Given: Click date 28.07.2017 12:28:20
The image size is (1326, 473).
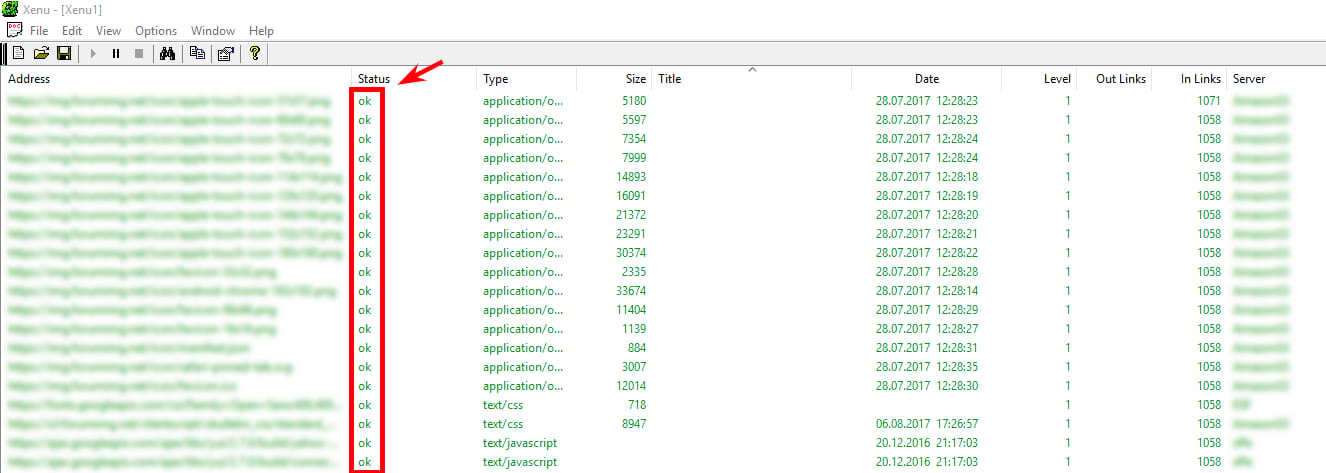Looking at the screenshot, I should [x=926, y=215].
